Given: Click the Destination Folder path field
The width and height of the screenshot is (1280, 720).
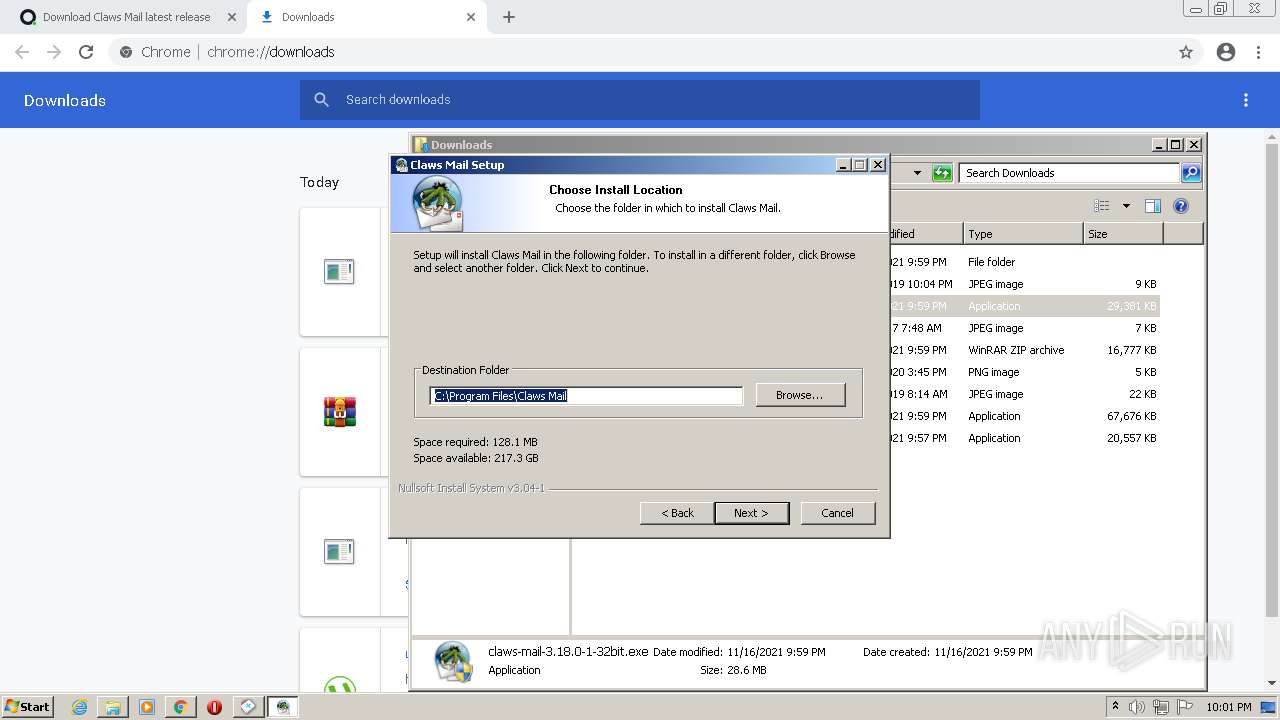Looking at the screenshot, I should point(586,396).
